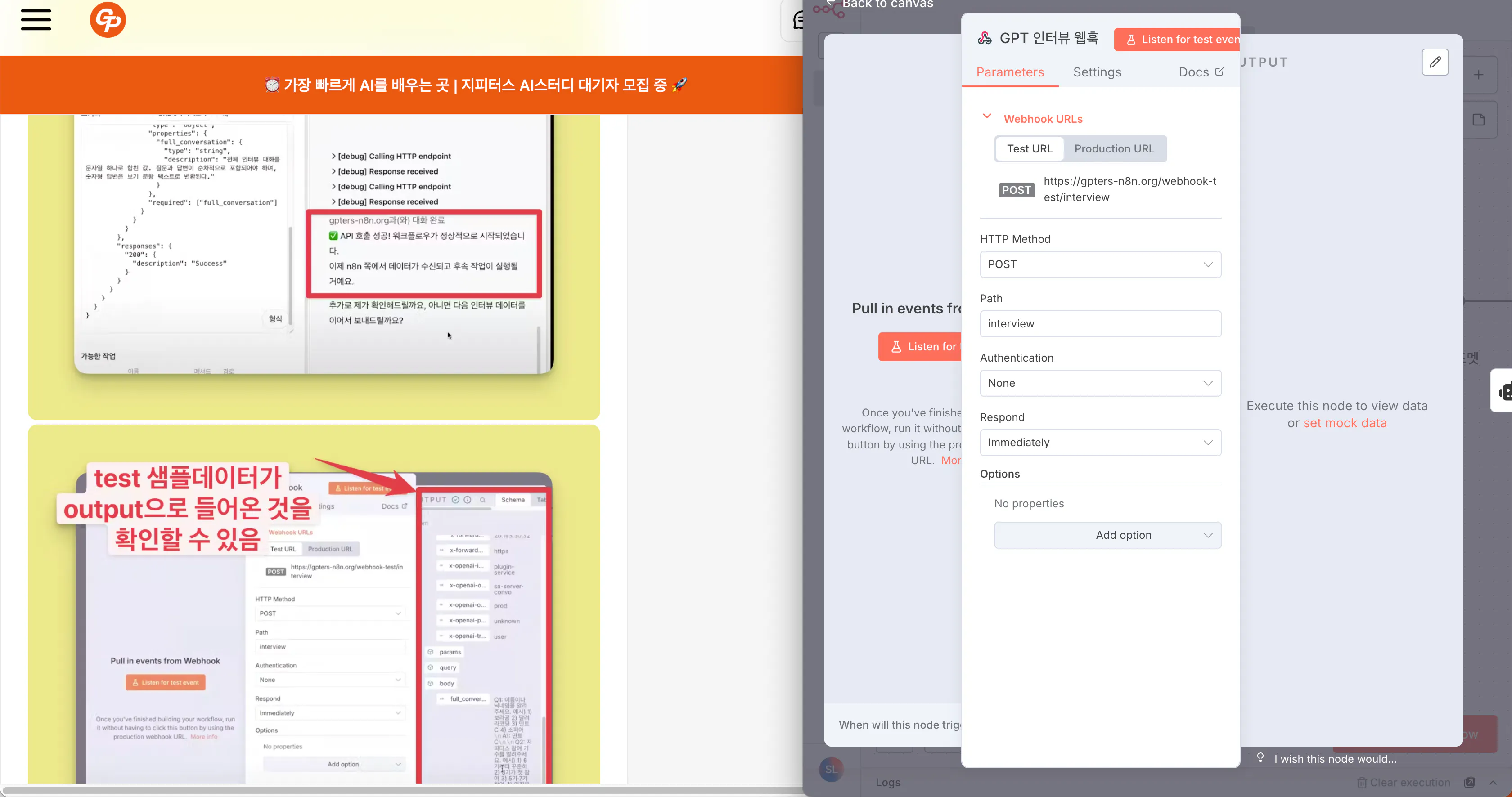Click the More info link in left panel

point(951,461)
